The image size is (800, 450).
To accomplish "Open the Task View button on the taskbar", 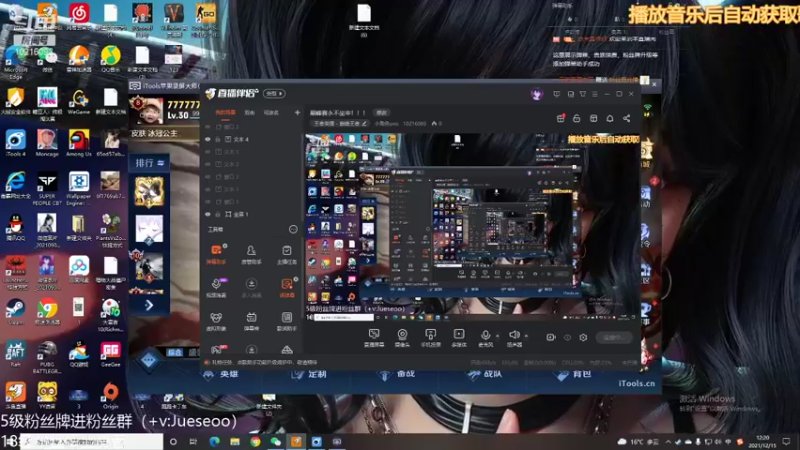I will 193,442.
